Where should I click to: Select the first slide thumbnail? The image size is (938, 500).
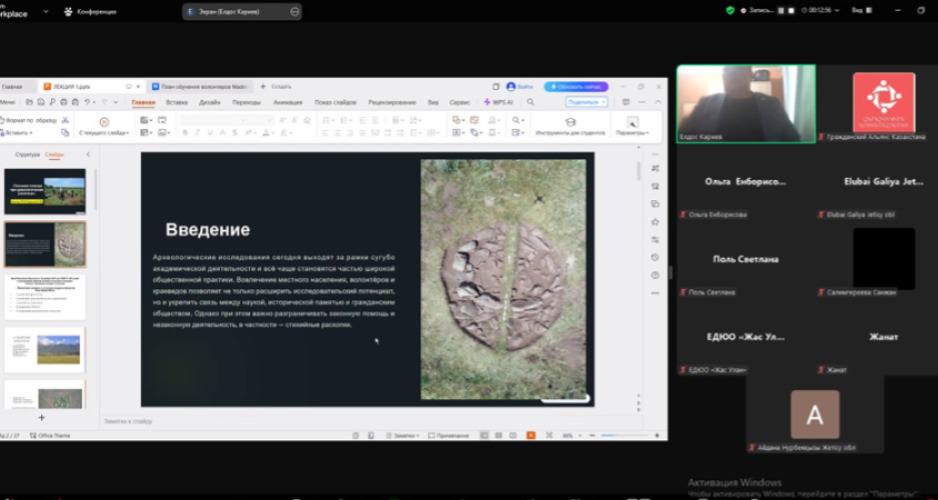click(45, 191)
